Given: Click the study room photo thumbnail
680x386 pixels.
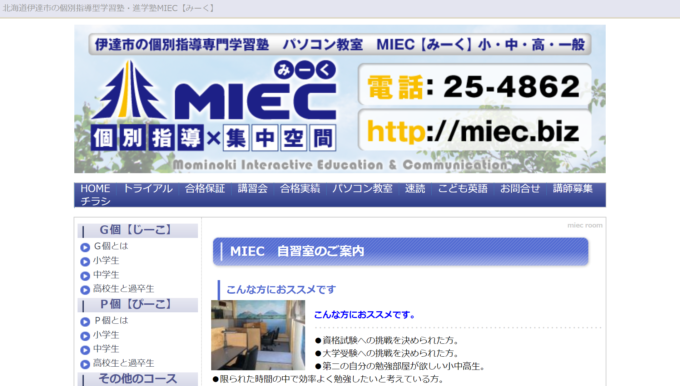Looking at the screenshot, I should (258, 335).
